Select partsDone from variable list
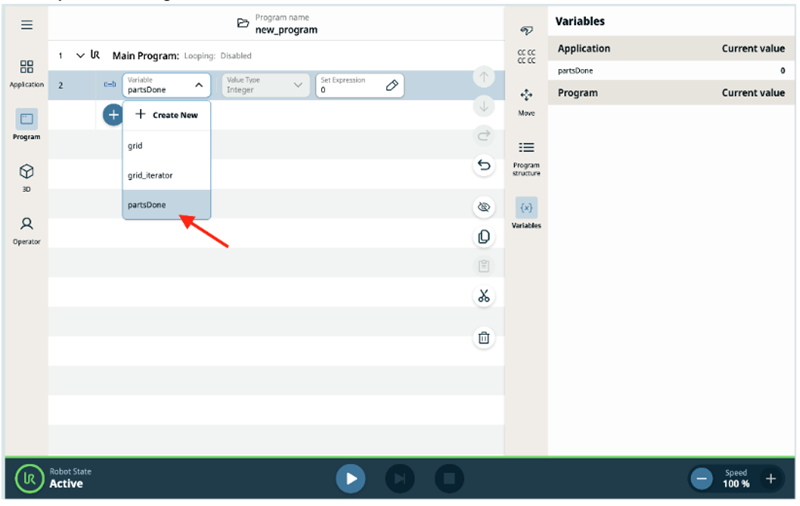Image resolution: width=800 pixels, height=506 pixels. [147, 205]
